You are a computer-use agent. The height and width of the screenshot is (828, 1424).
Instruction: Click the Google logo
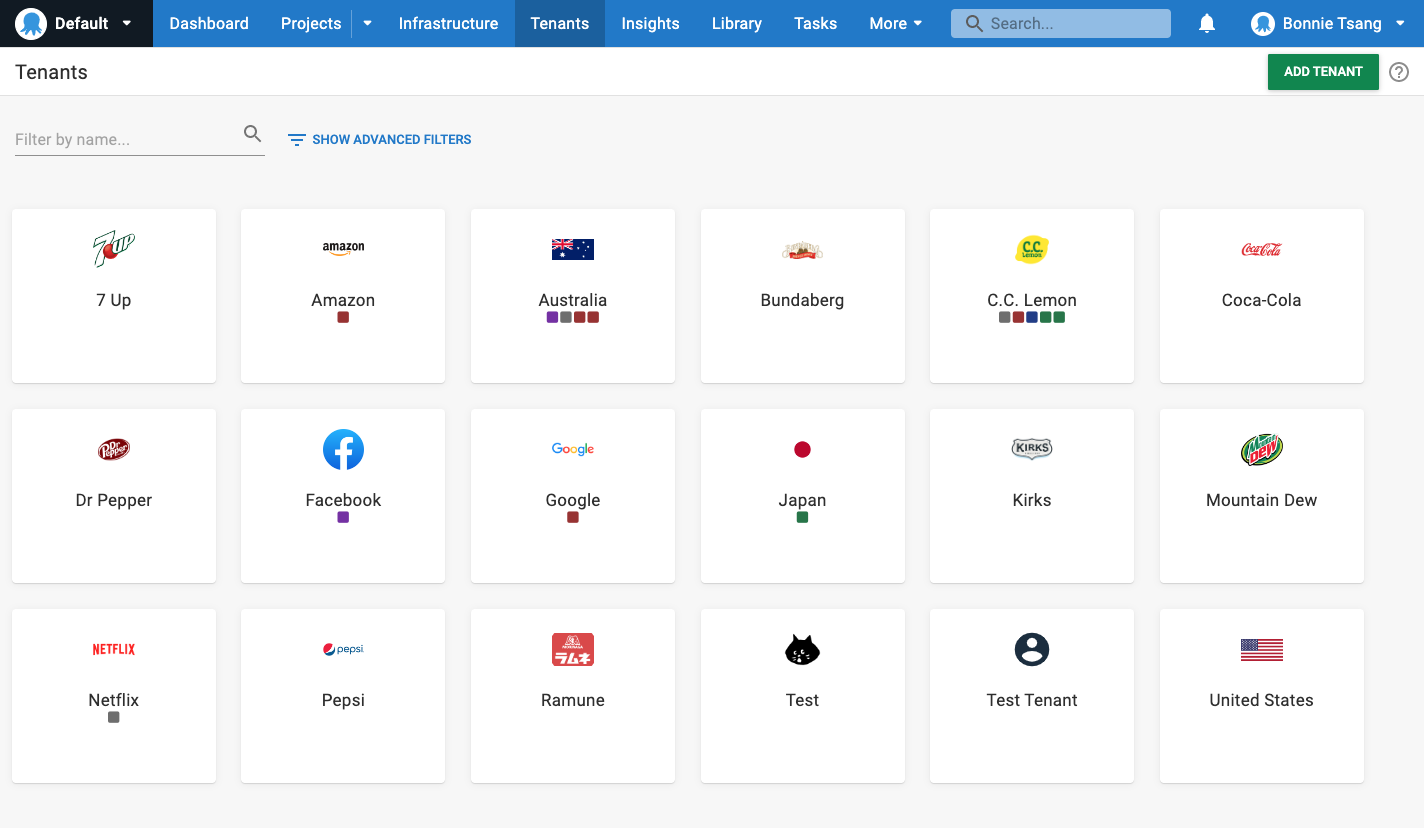[x=573, y=449]
